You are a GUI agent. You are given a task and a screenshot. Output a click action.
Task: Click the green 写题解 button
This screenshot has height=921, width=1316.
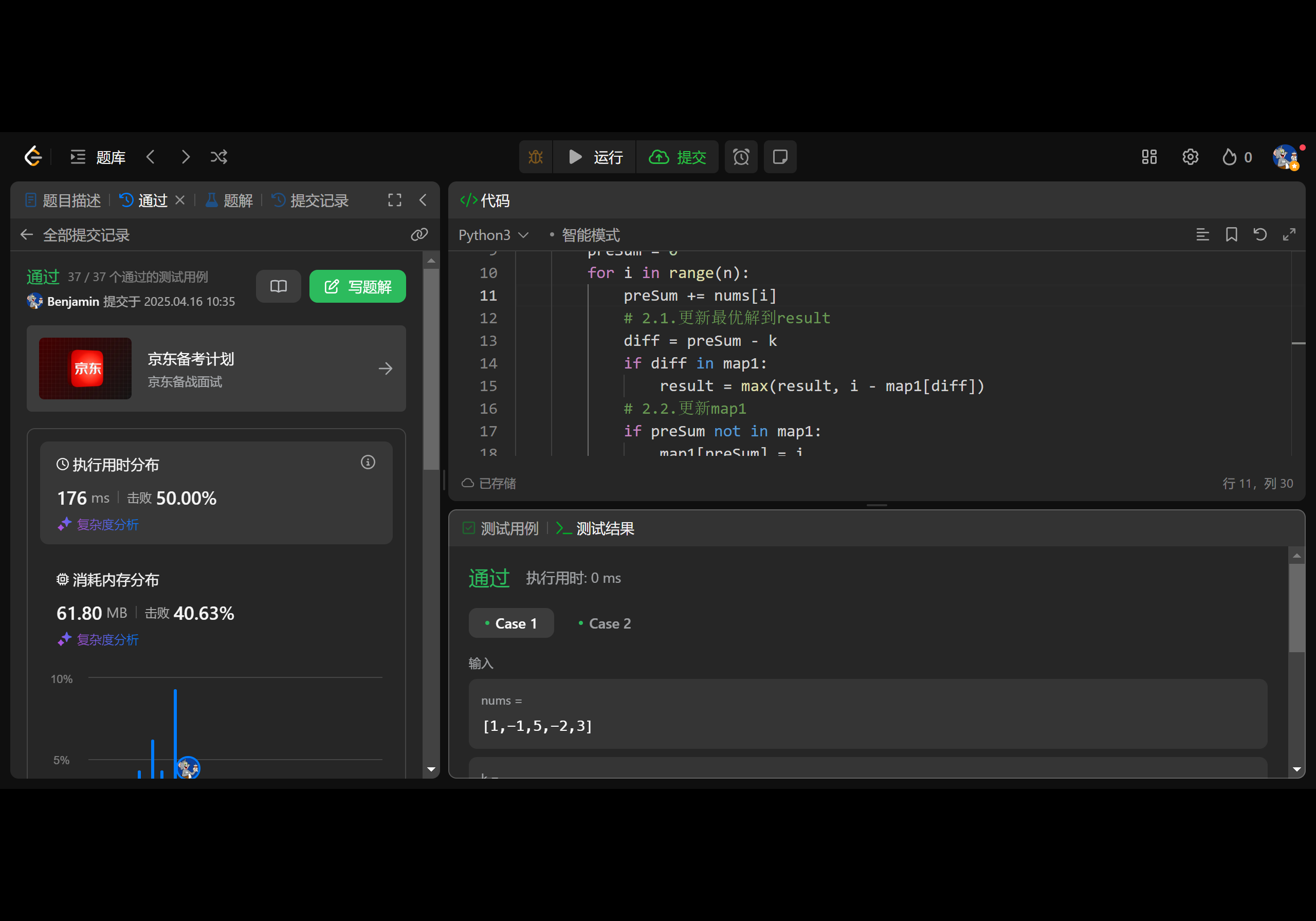click(357, 286)
